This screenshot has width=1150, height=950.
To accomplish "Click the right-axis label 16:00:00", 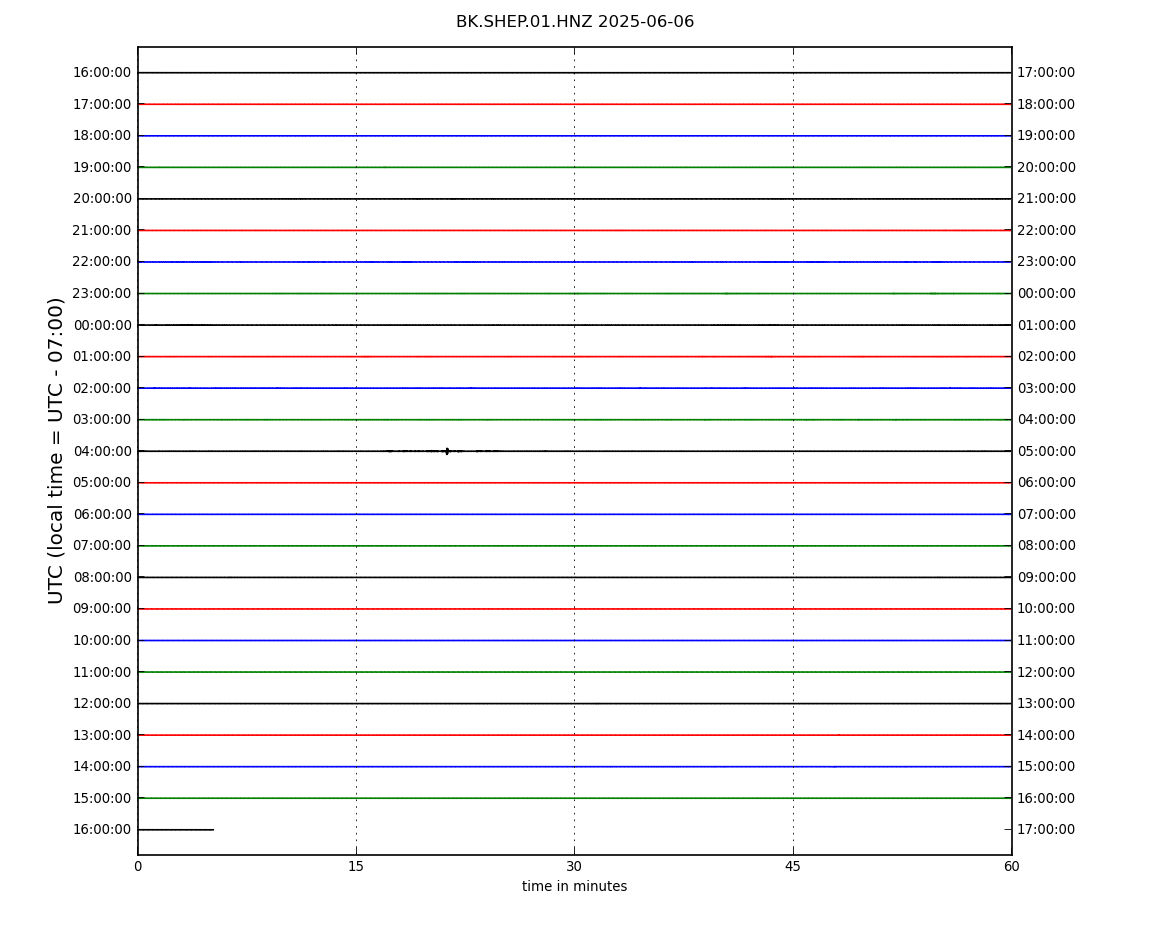I will click(x=1046, y=798).
